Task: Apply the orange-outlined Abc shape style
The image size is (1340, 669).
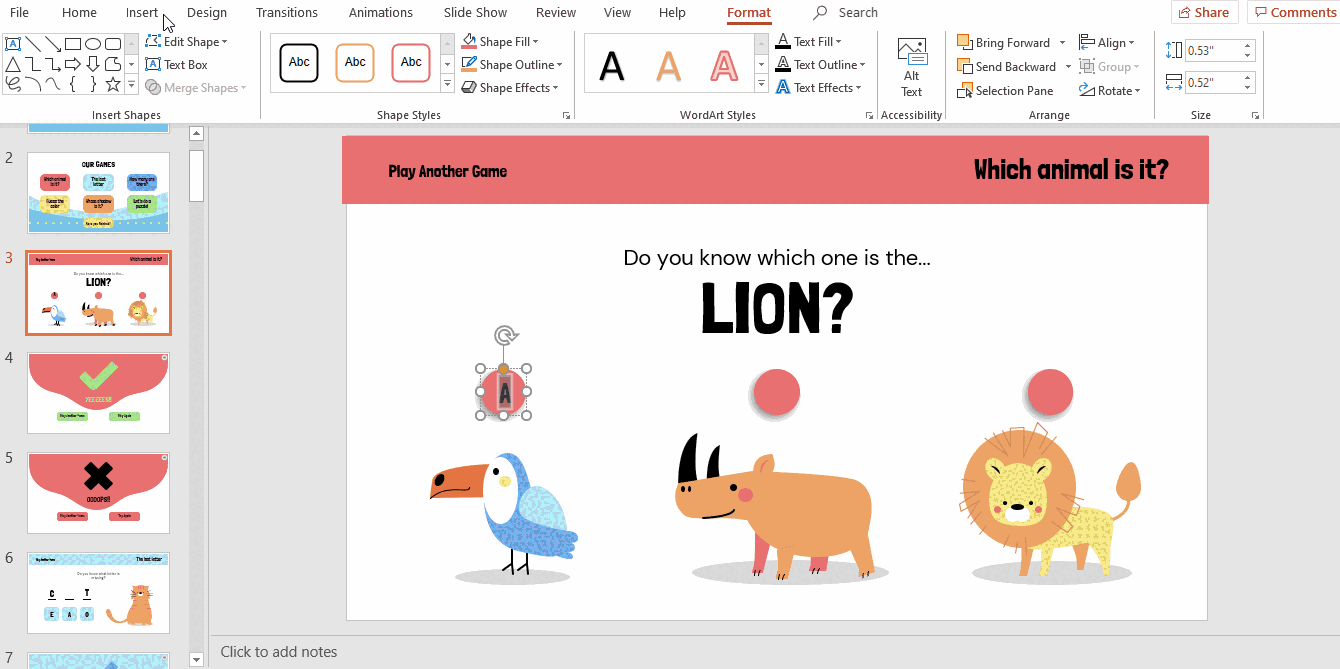Action: (x=355, y=62)
